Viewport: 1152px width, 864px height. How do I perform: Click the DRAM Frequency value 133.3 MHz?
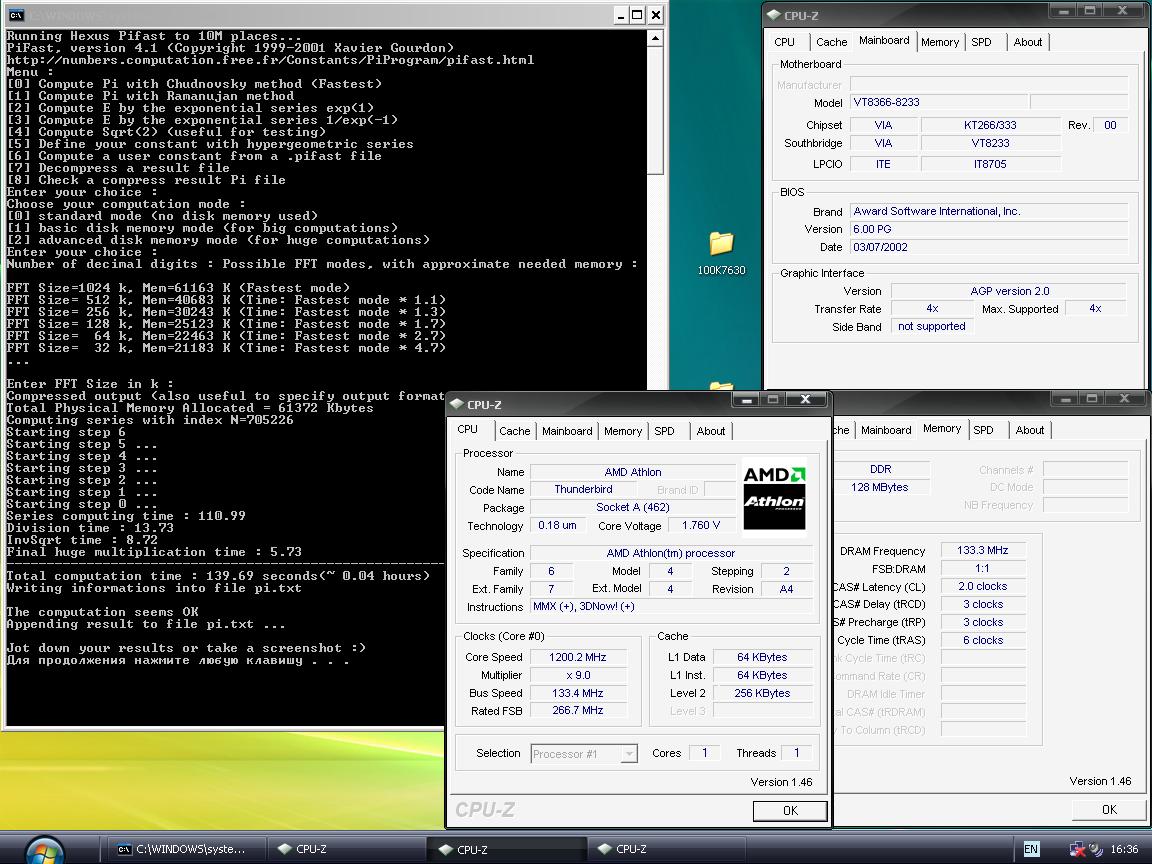pos(982,550)
